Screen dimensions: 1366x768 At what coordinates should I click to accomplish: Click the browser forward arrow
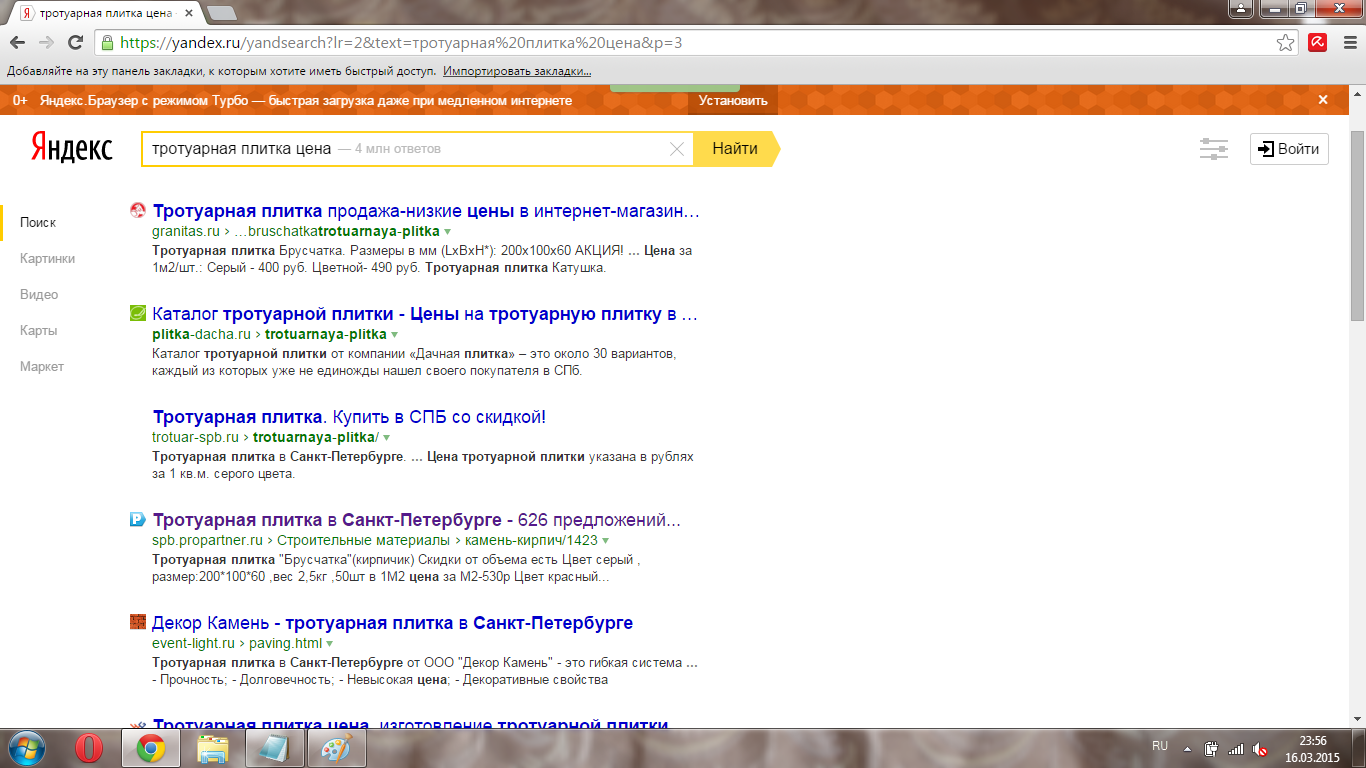pos(46,43)
